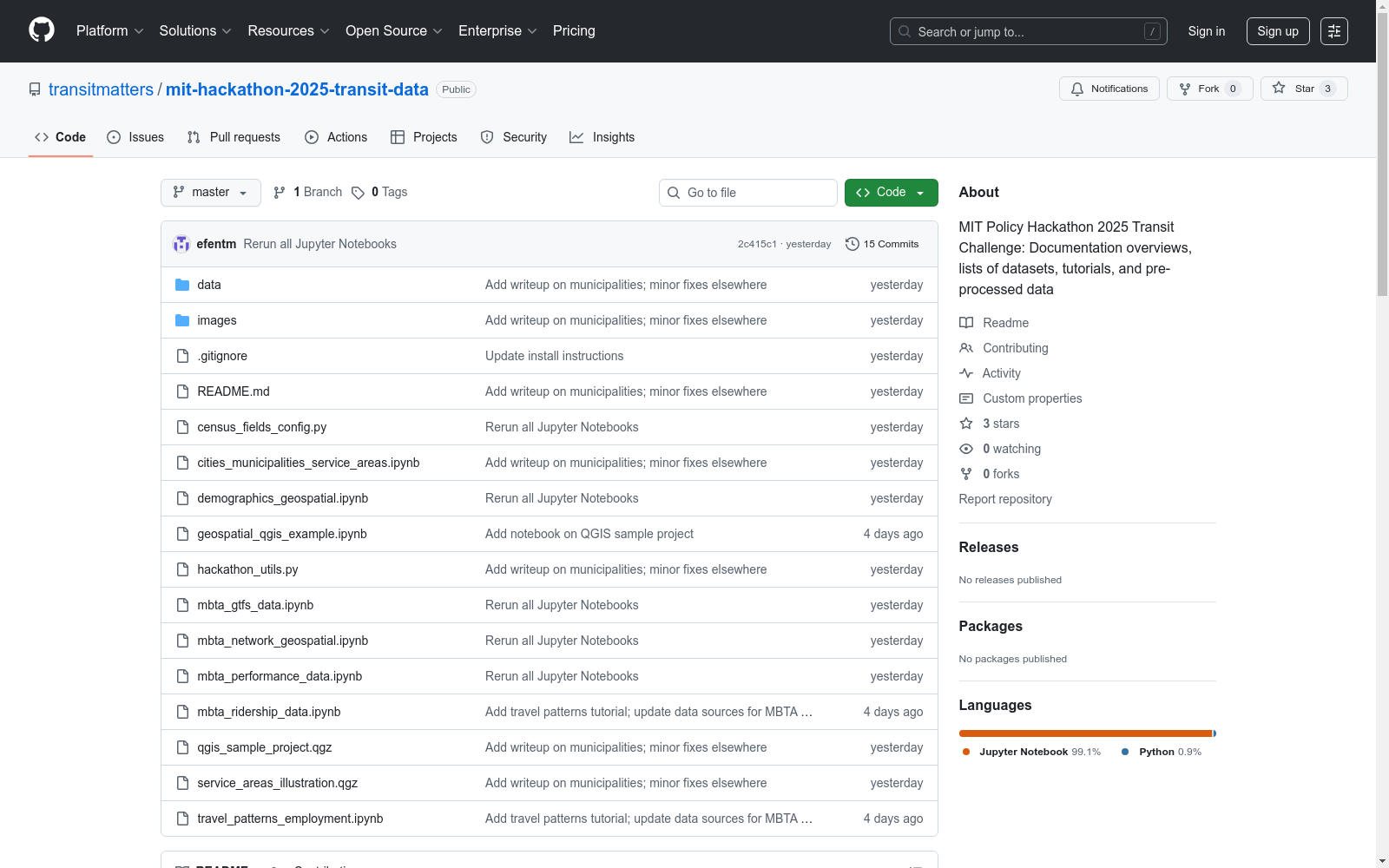Click the star icon in Star button
Viewport: 1389px width, 868px height.
[1279, 88]
